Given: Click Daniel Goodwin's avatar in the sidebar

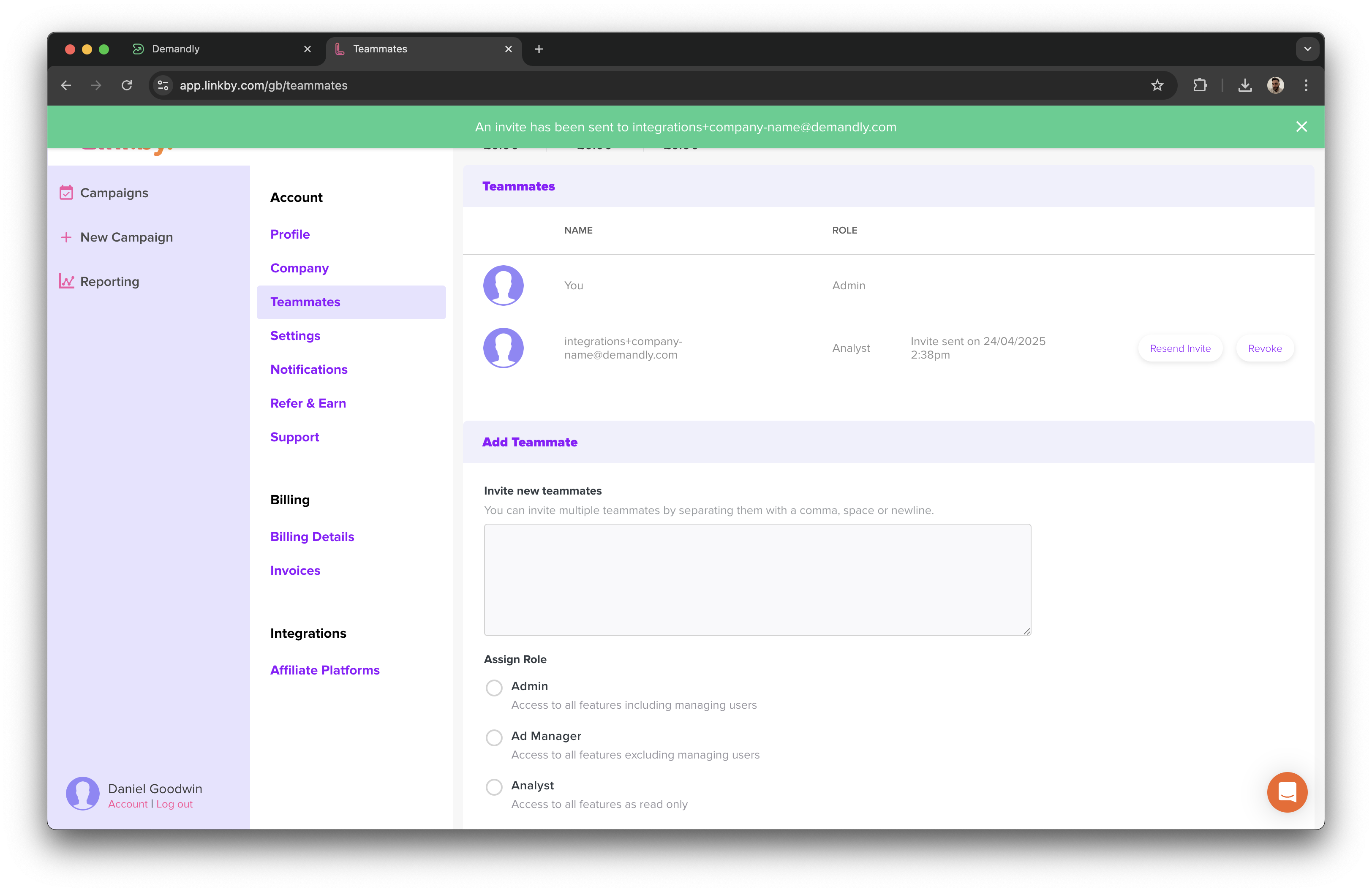Looking at the screenshot, I should coord(82,794).
